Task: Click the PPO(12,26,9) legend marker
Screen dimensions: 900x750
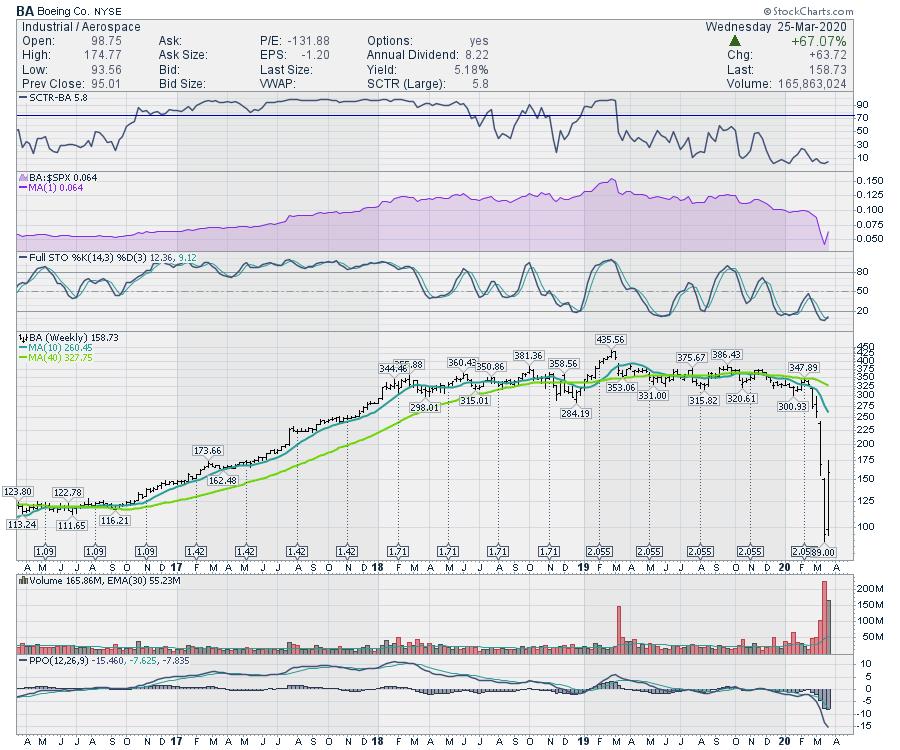Action: (20, 661)
